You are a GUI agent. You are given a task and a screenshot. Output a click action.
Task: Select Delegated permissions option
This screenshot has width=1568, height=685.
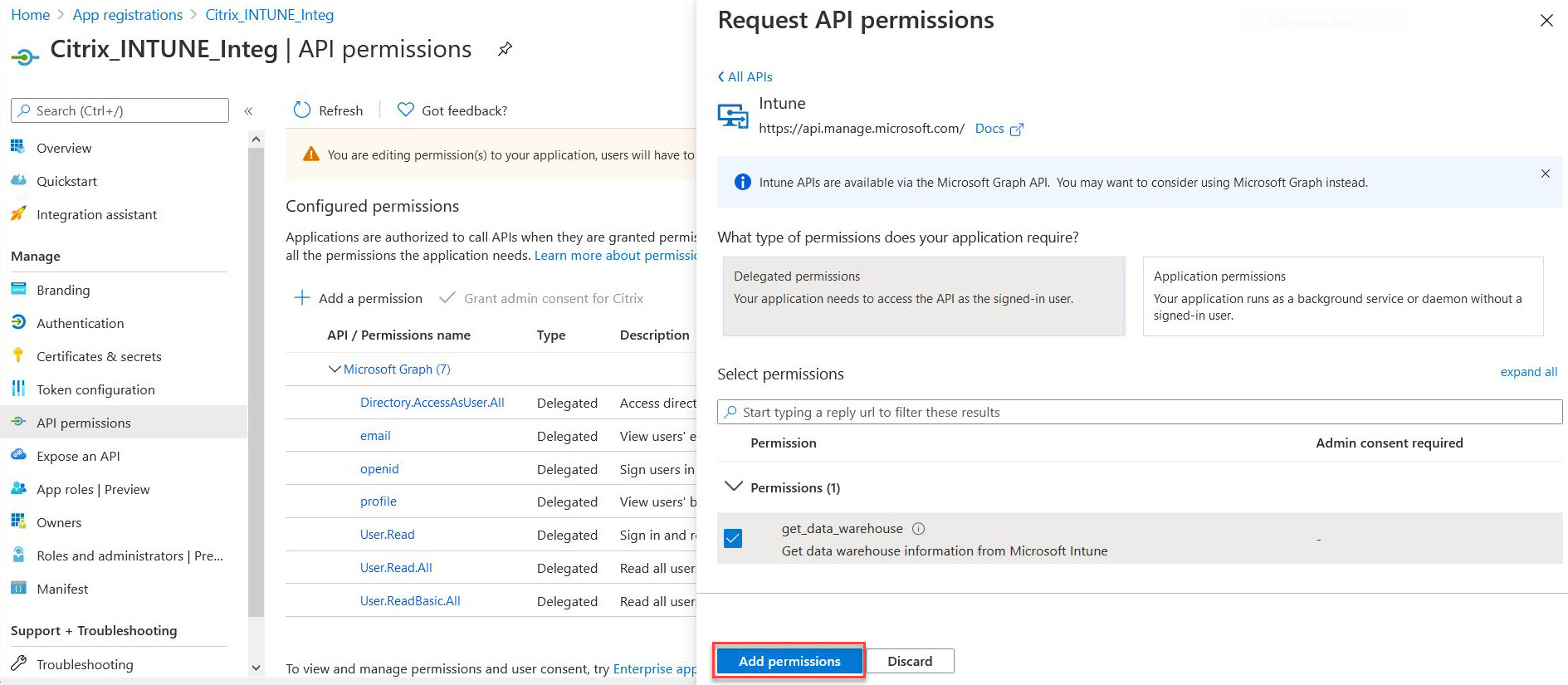(924, 296)
